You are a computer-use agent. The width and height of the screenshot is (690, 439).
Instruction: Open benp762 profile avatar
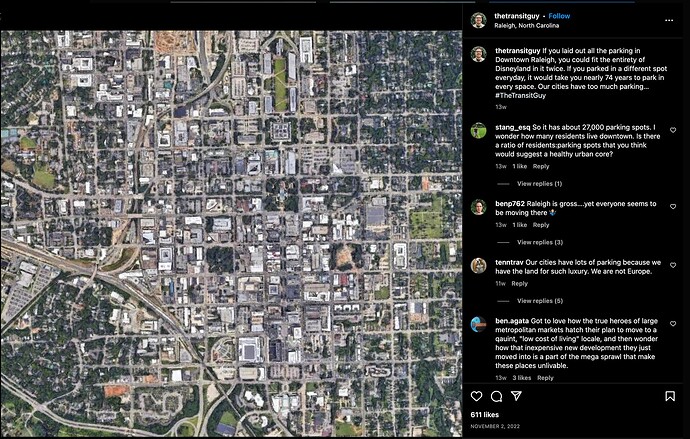tap(478, 207)
